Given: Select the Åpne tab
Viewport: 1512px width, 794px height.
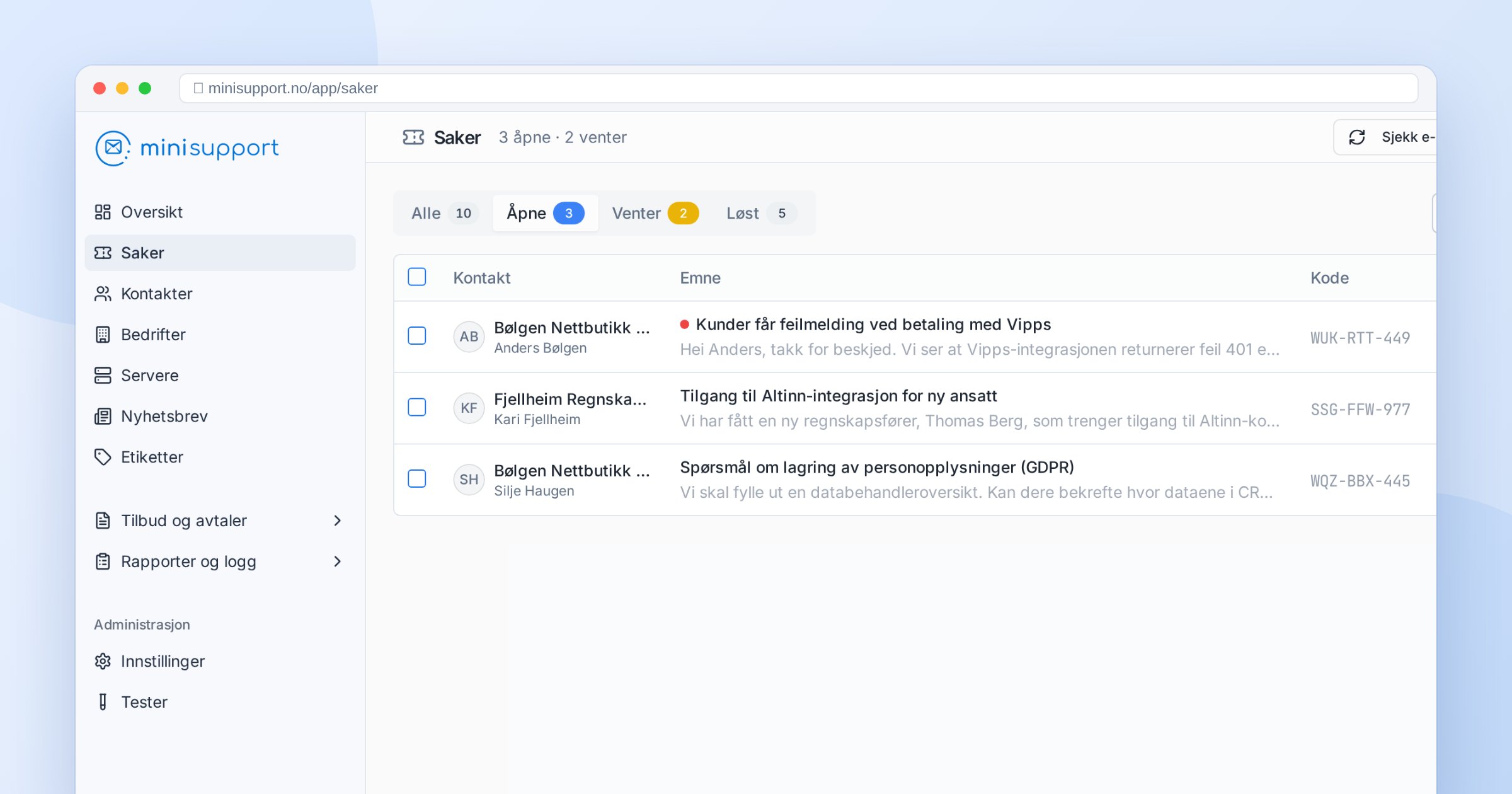Looking at the screenshot, I should point(546,214).
